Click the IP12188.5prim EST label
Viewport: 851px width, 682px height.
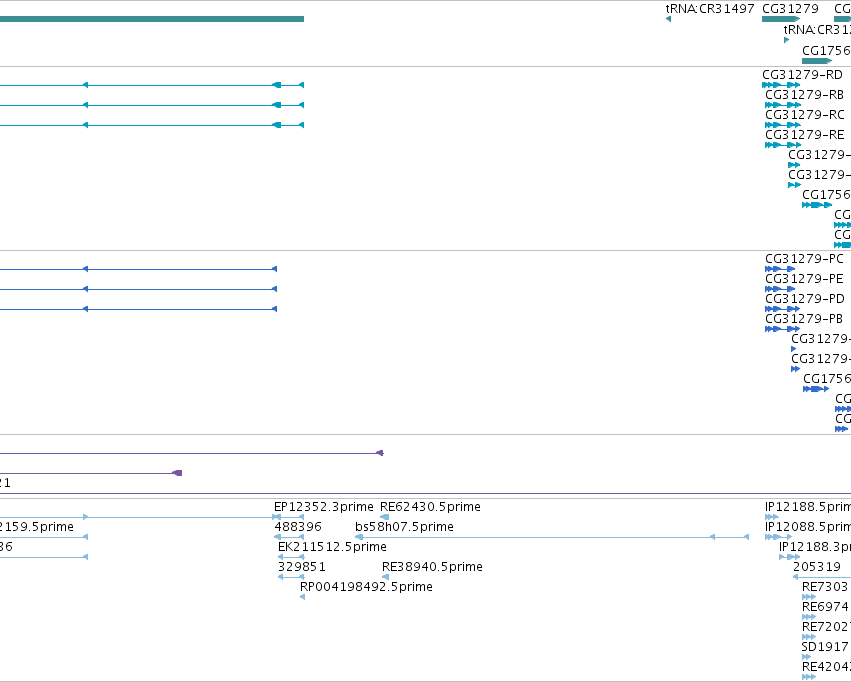(808, 507)
